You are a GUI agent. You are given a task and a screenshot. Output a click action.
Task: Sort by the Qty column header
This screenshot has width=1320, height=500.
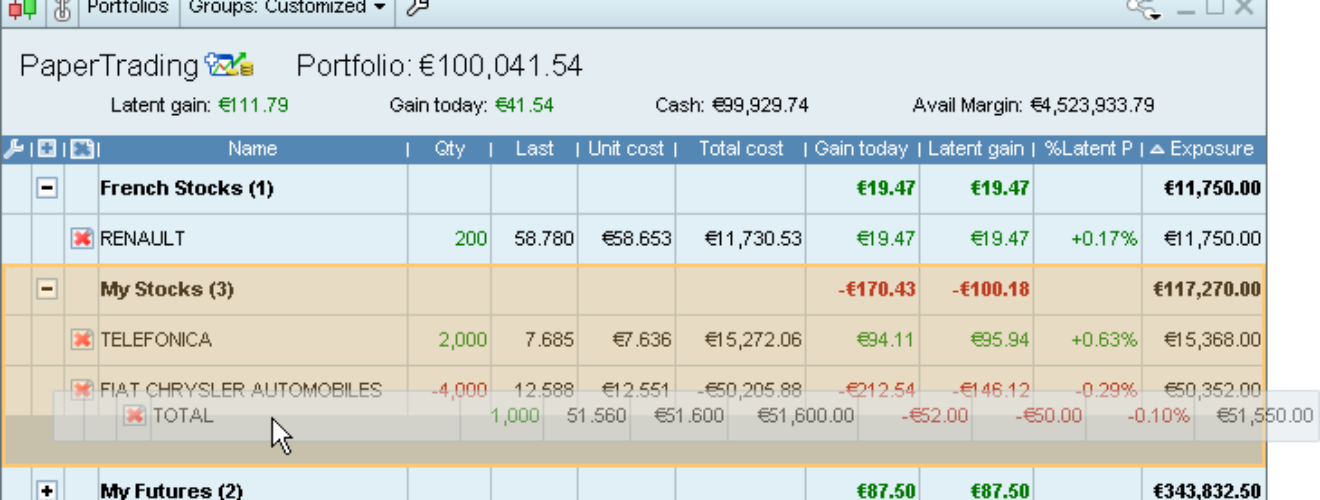(x=450, y=149)
